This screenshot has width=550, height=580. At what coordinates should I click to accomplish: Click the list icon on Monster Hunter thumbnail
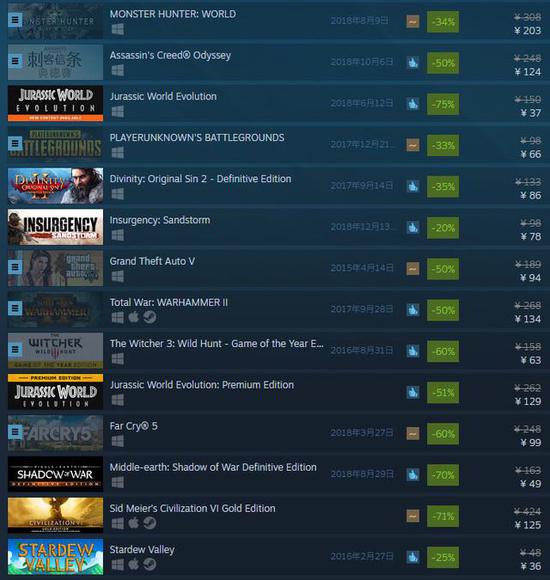point(15,20)
